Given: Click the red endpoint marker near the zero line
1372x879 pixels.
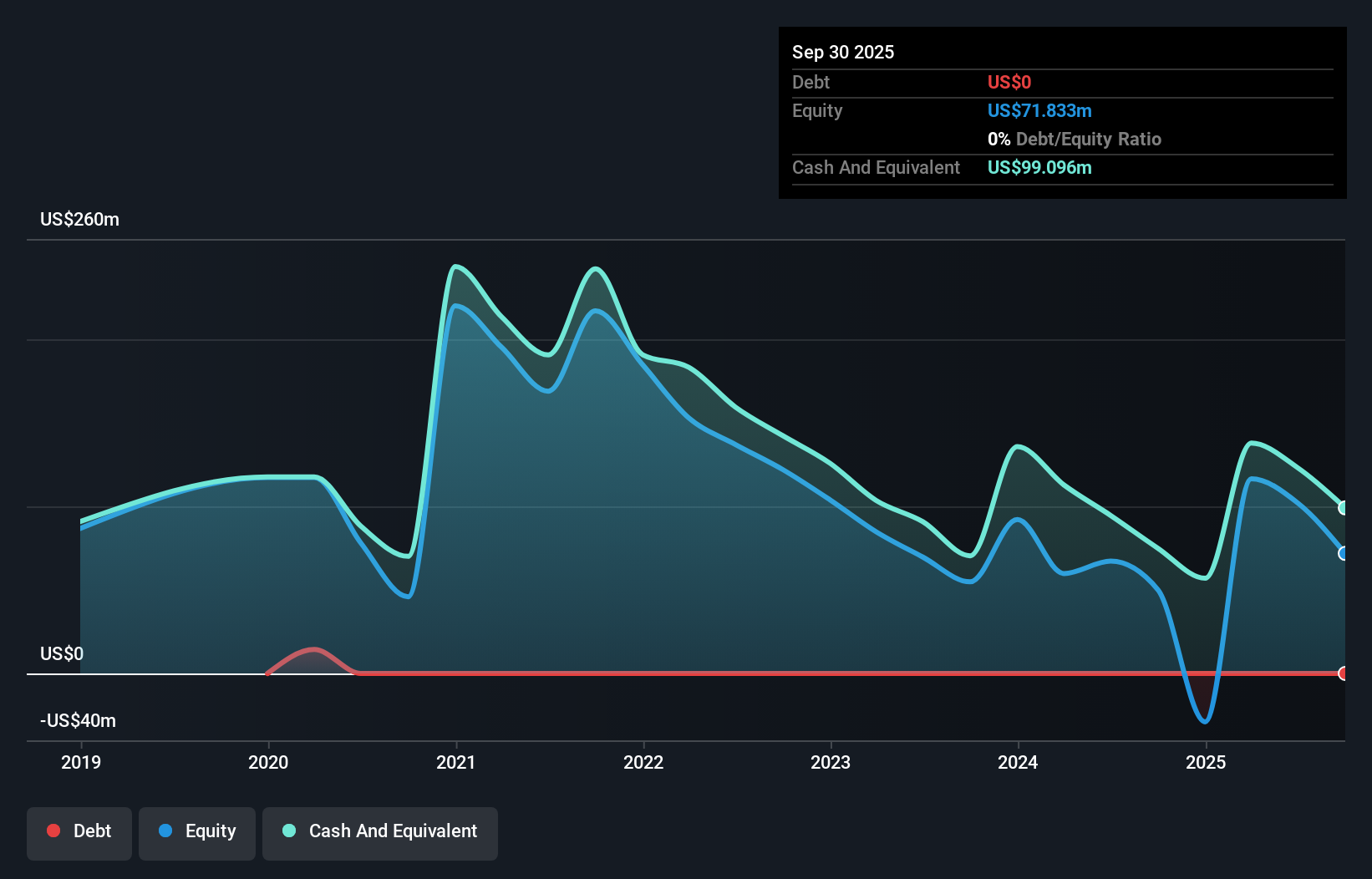Looking at the screenshot, I should pos(1343,673).
